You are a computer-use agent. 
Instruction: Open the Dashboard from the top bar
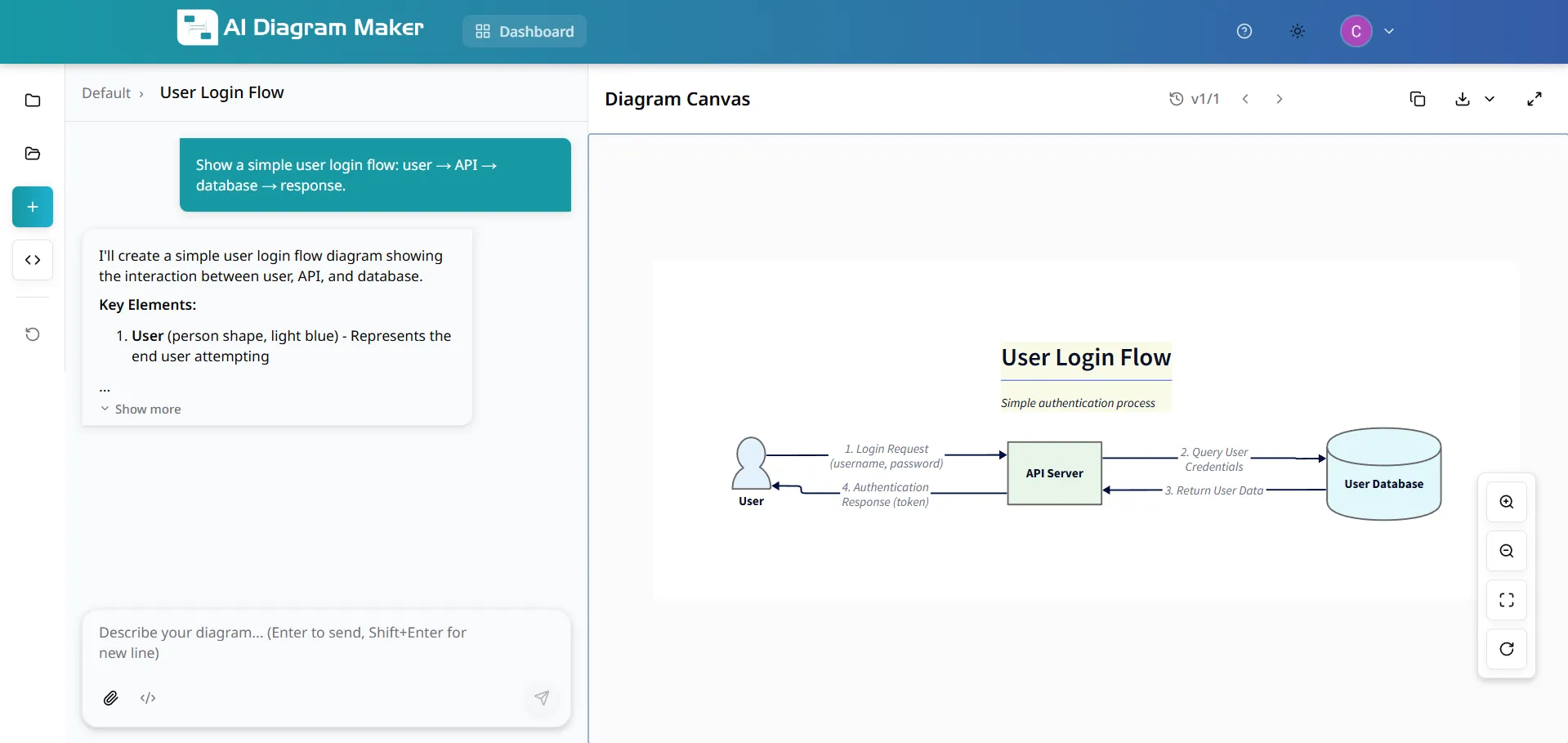[524, 31]
